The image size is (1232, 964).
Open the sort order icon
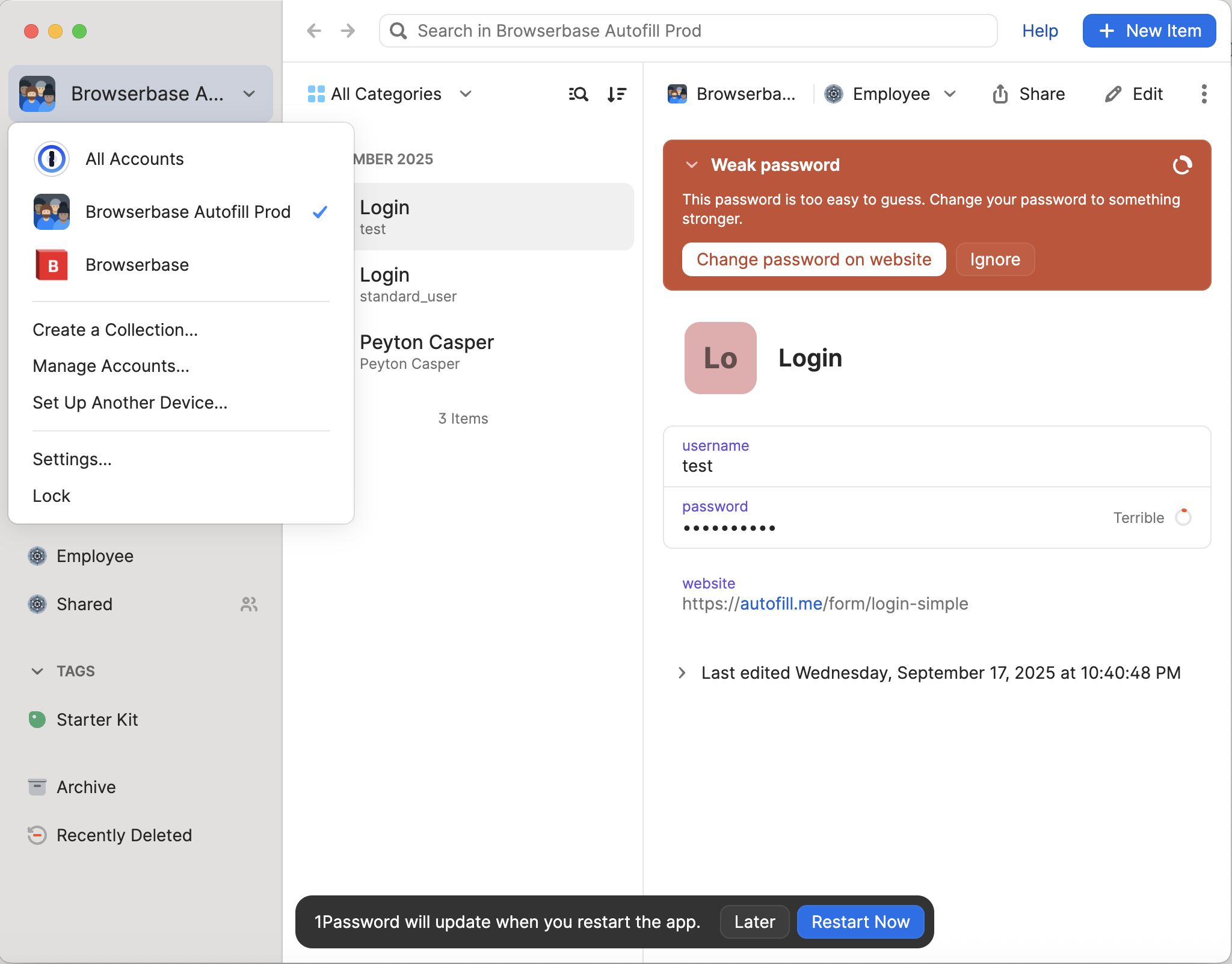pyautogui.click(x=617, y=94)
